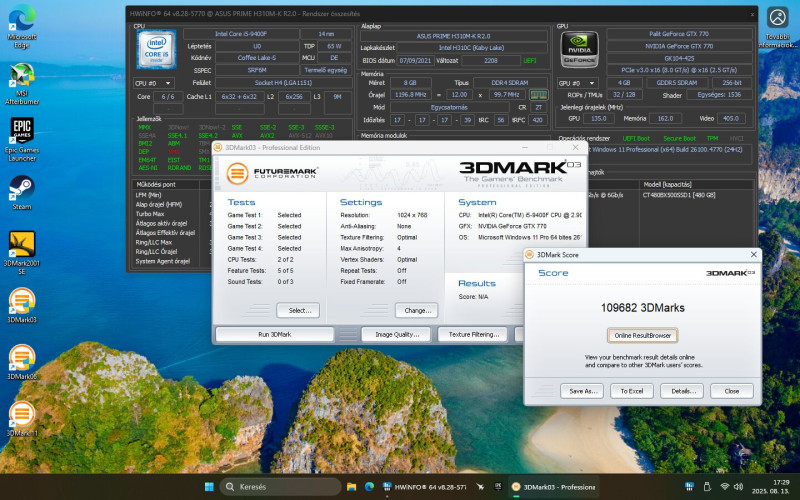
Task: Click the NVIDIA GeForce logo in HWiNFO
Action: click(580, 49)
